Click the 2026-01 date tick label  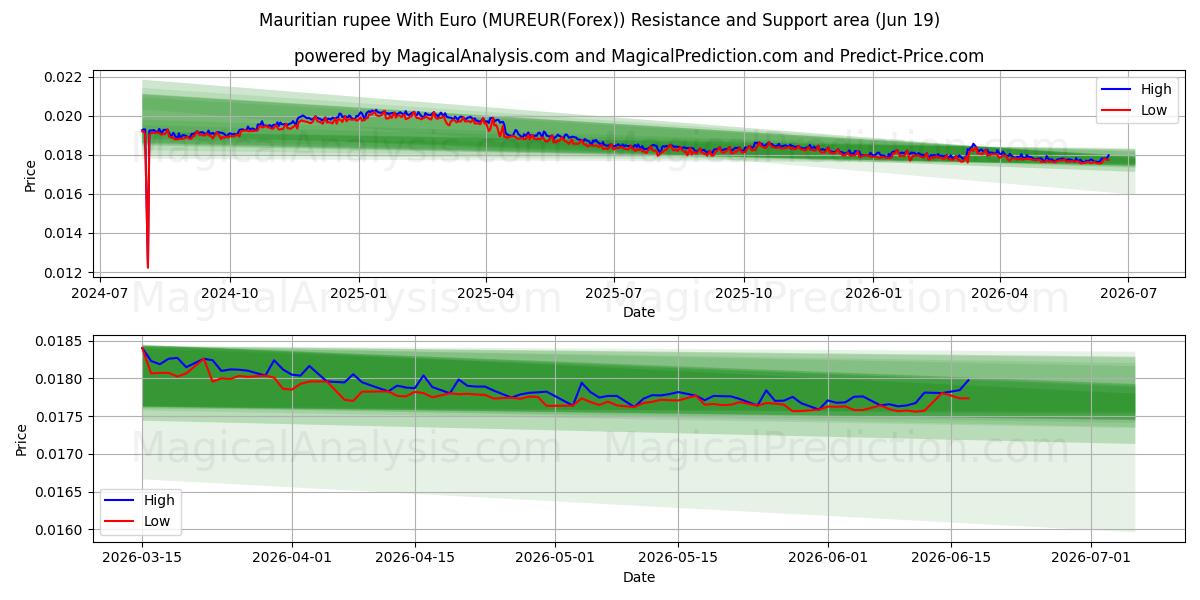[872, 293]
